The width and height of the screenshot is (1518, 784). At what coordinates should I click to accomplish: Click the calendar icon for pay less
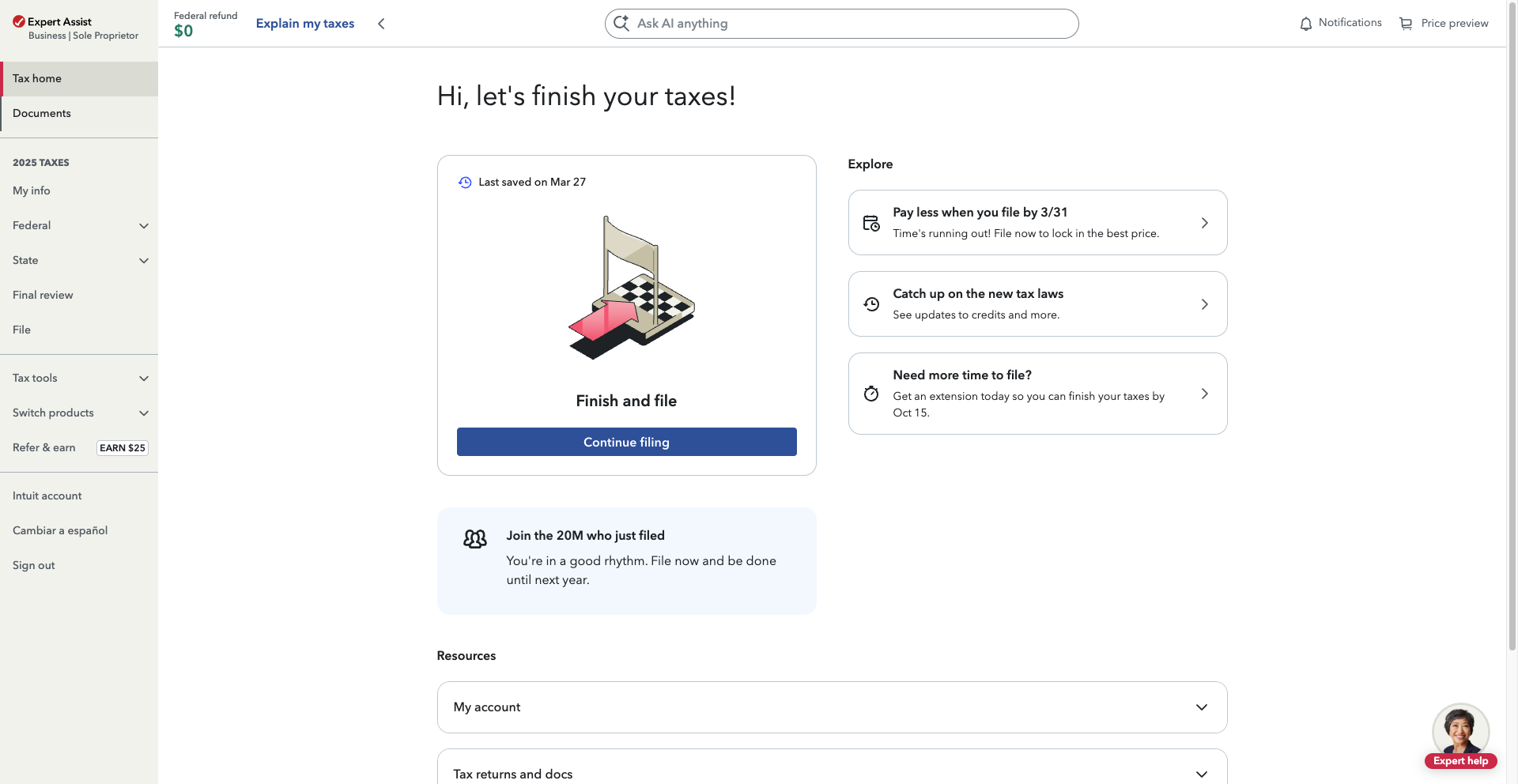tap(871, 223)
